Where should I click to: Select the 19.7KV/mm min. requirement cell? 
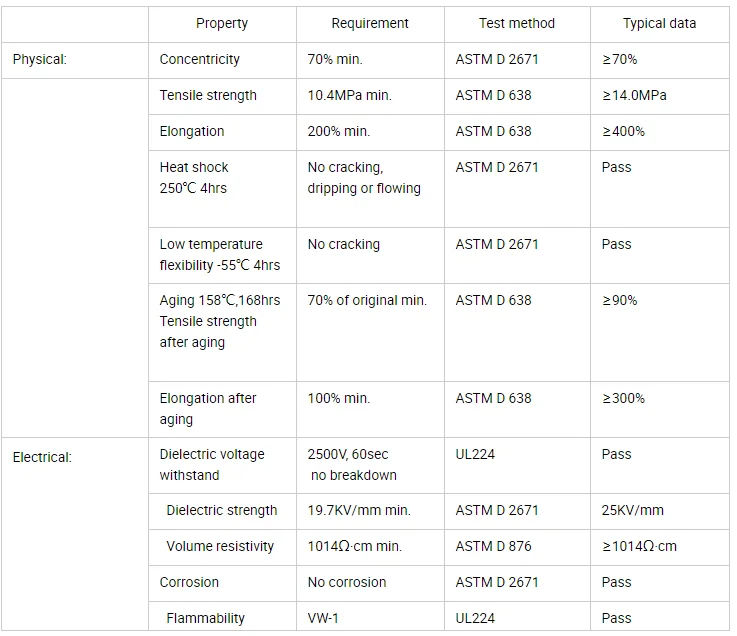(359, 510)
